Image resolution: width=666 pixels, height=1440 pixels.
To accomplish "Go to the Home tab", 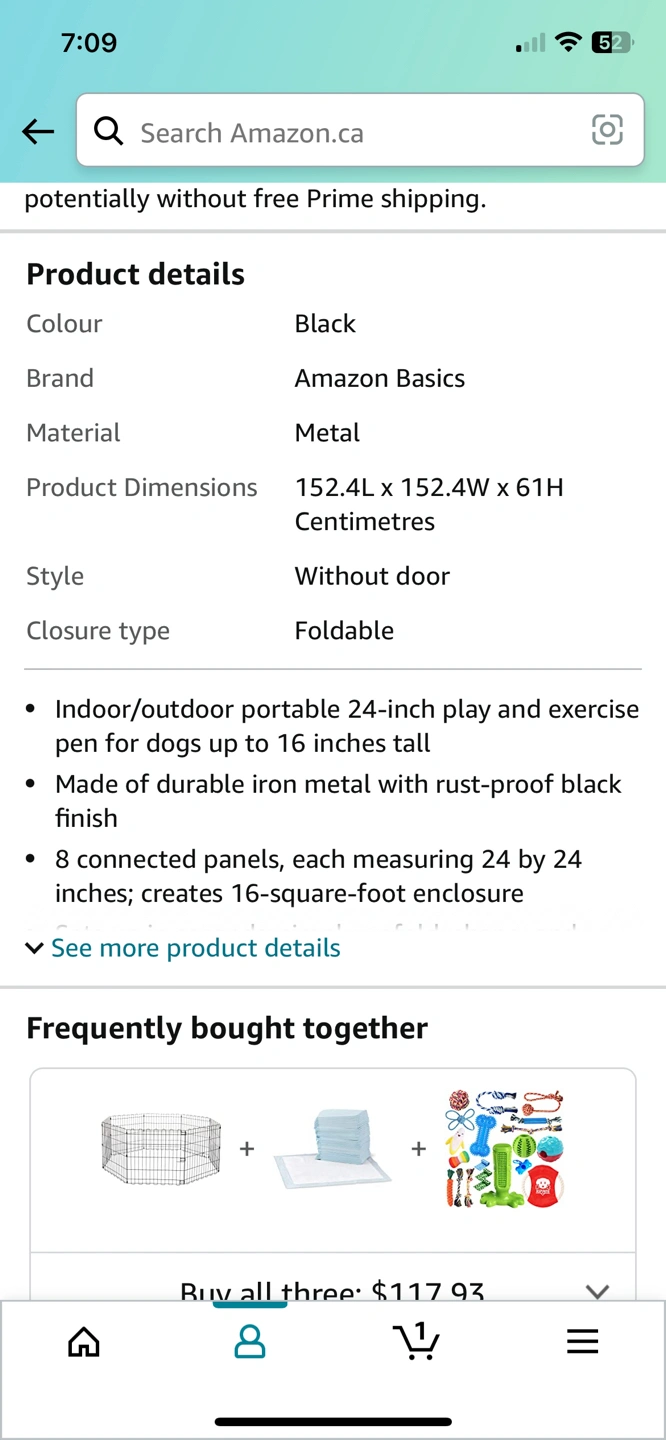I will click(x=84, y=1342).
